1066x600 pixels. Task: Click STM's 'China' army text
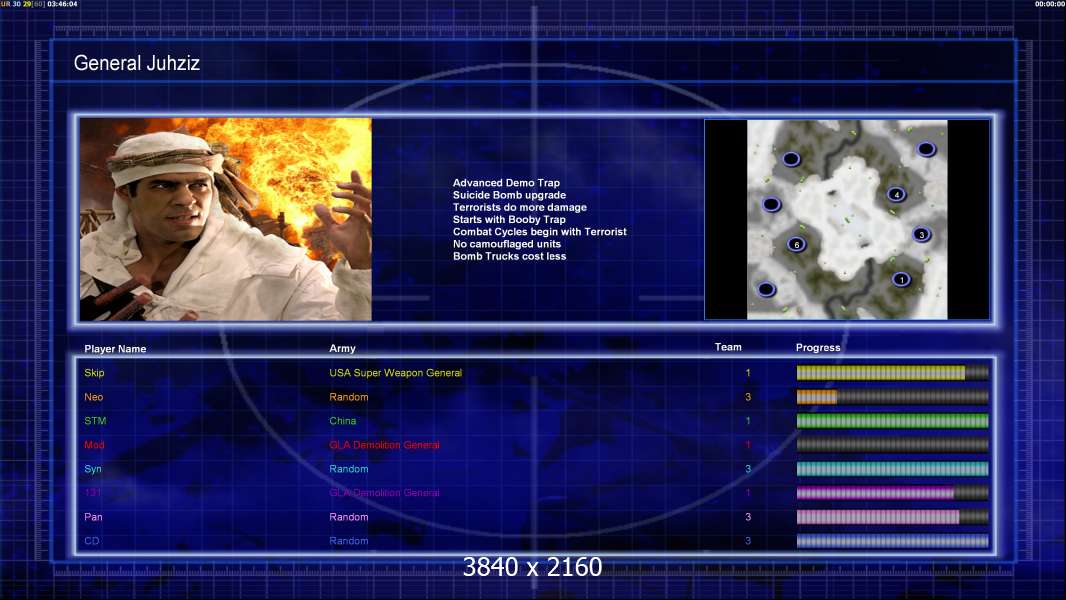343,421
